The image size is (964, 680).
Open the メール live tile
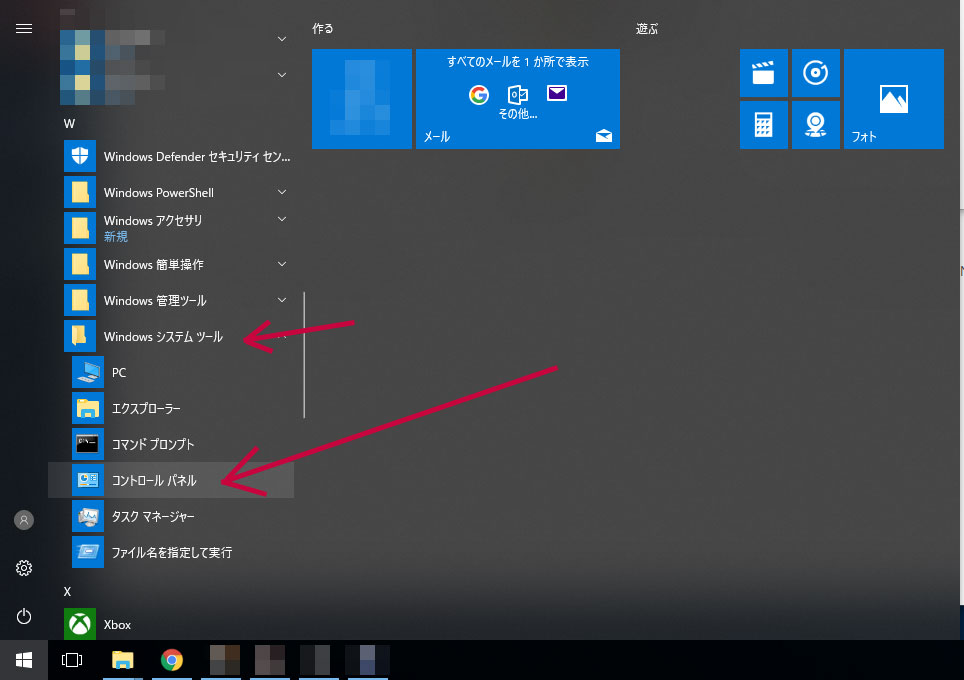518,99
